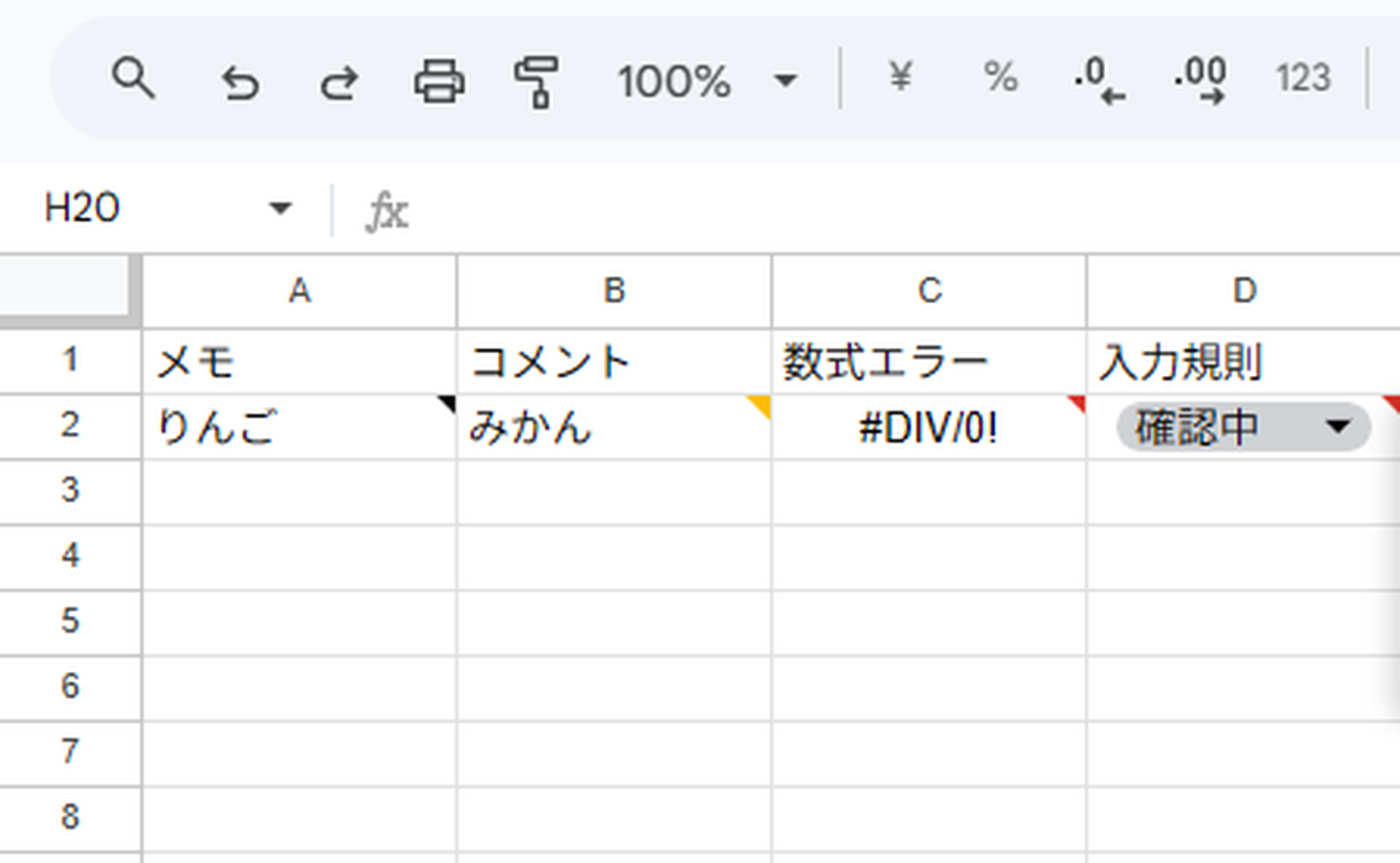Select cell containing みかん
The height and width of the screenshot is (863, 1400).
click(614, 427)
